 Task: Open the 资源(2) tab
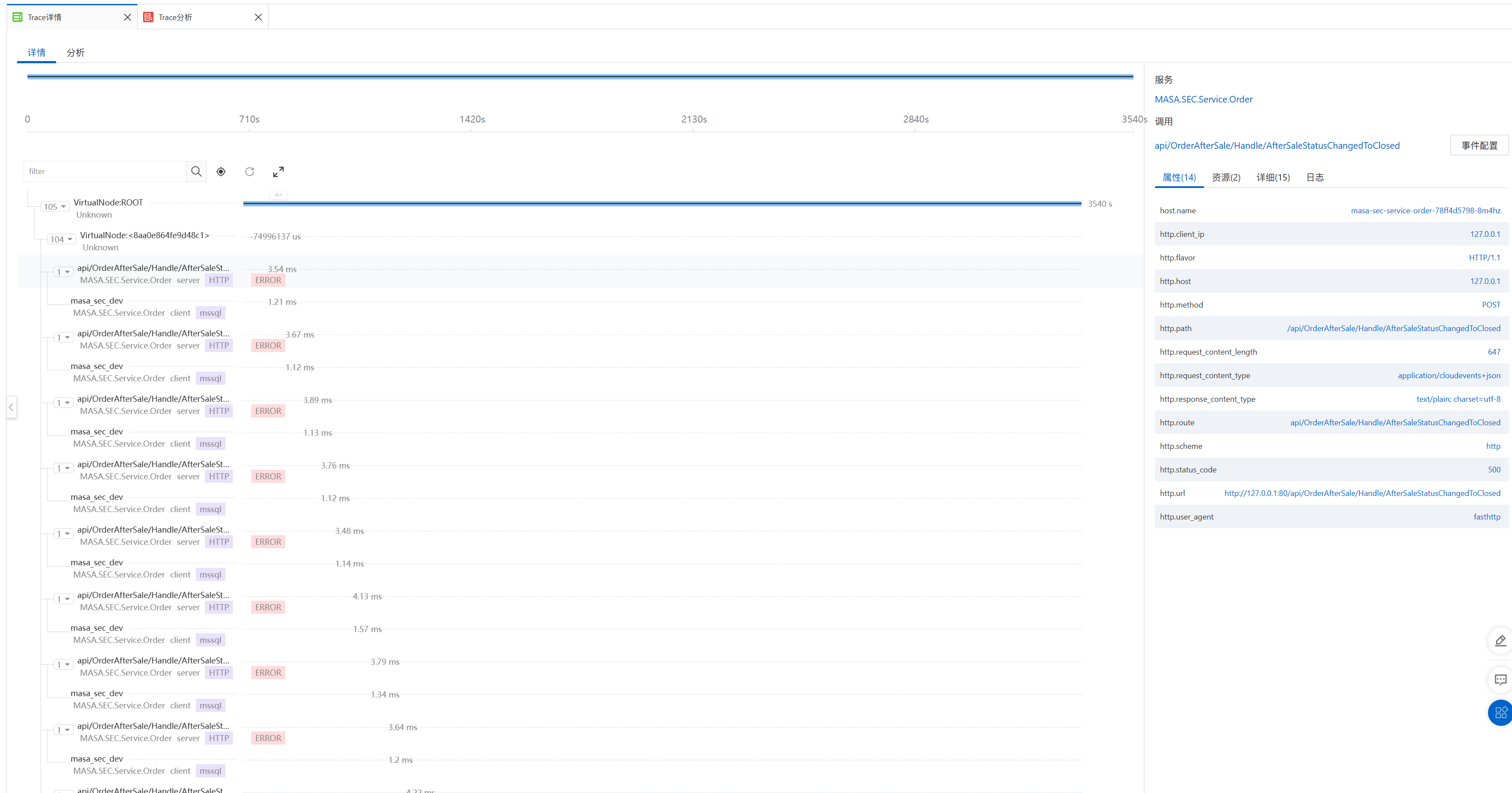click(1226, 177)
